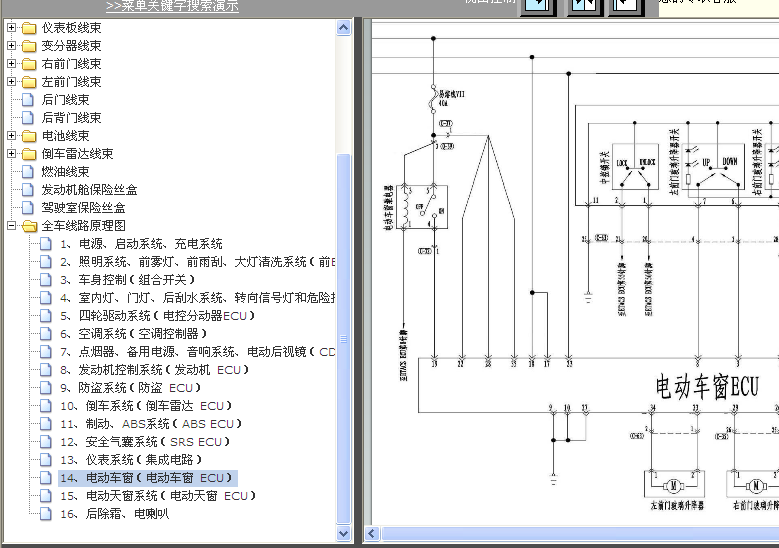The height and width of the screenshot is (548, 779).
Task: Click the folder icon of 电池线束
Action: pos(29,136)
